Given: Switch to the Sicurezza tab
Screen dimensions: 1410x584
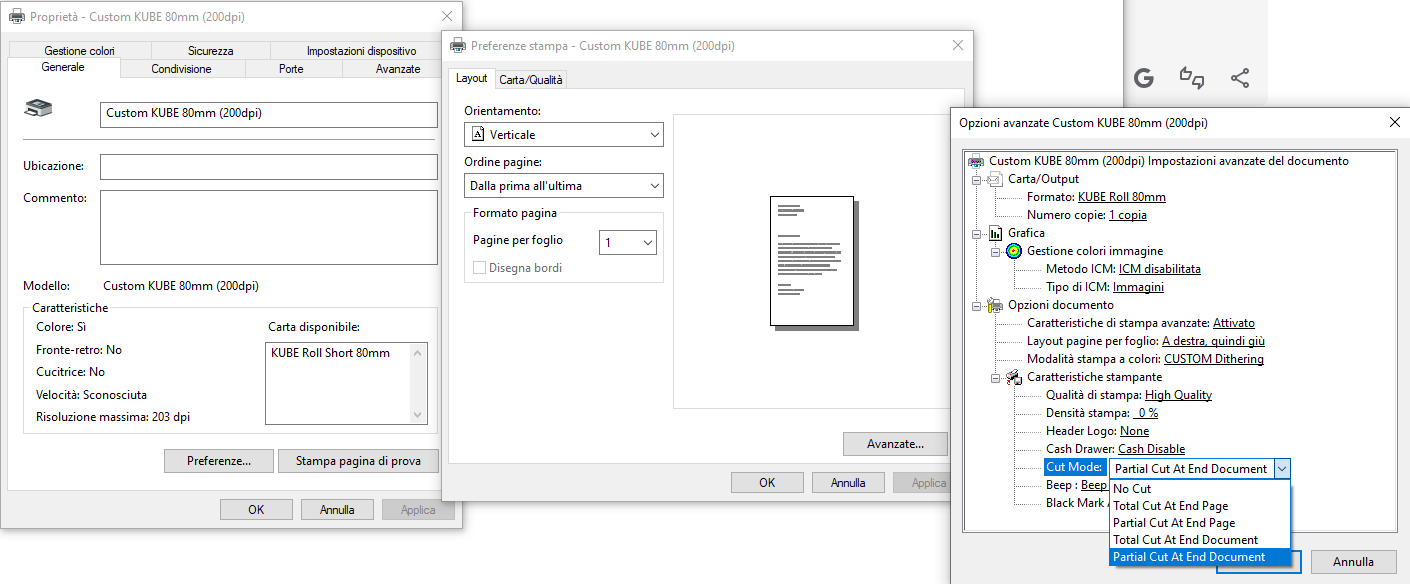Looking at the screenshot, I should [x=210, y=51].
